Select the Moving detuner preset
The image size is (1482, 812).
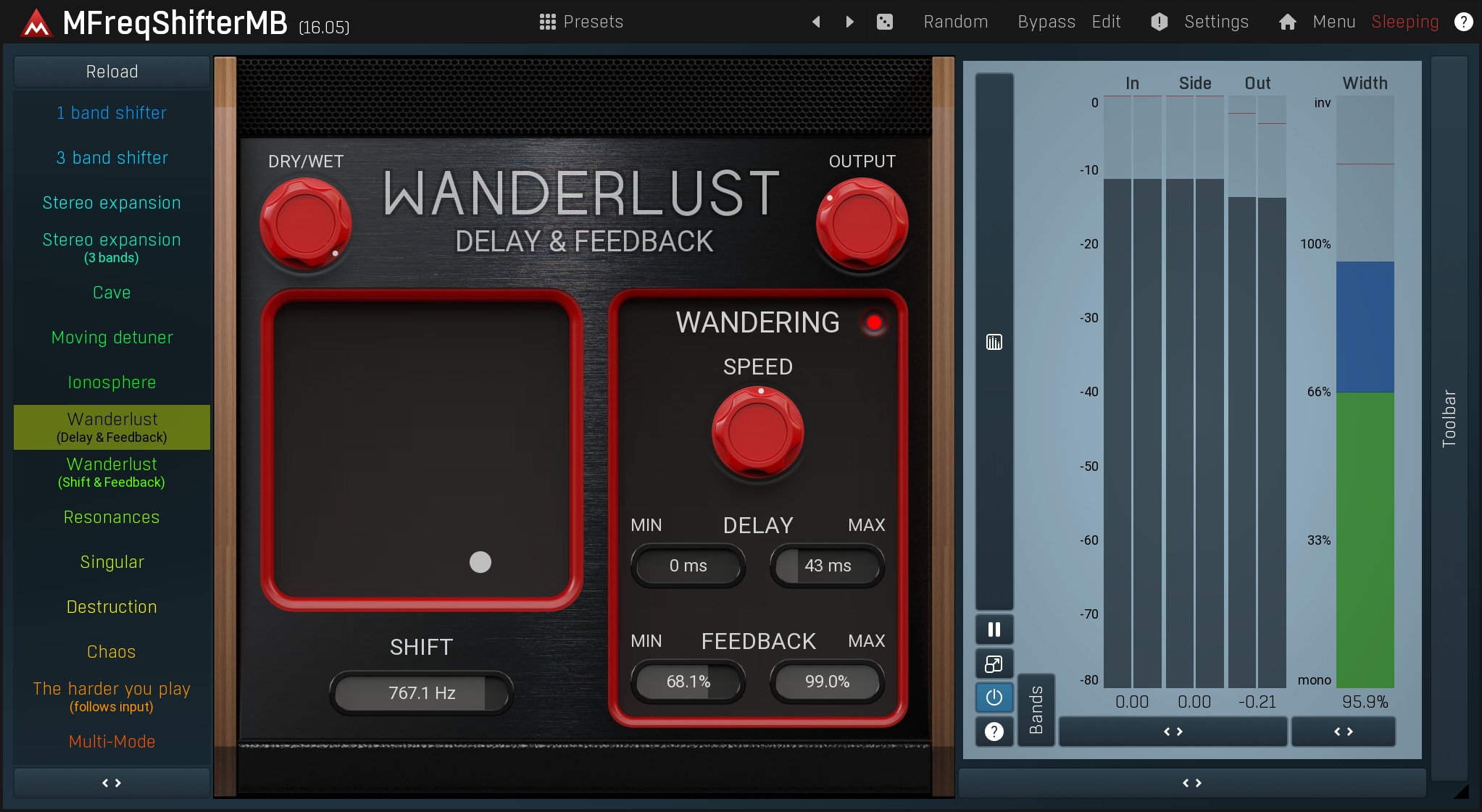click(112, 338)
